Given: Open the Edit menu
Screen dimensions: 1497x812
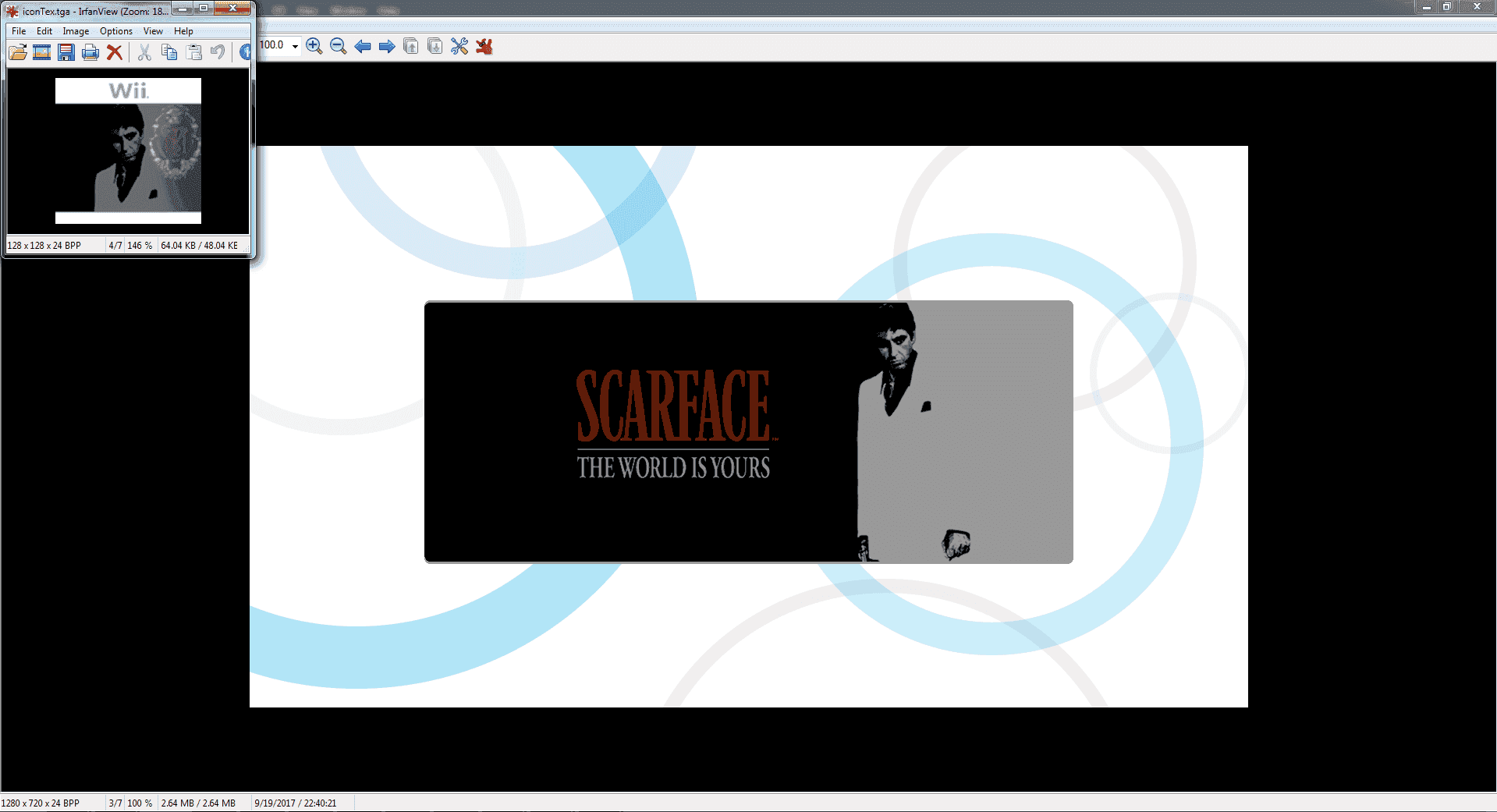Looking at the screenshot, I should coord(44,31).
